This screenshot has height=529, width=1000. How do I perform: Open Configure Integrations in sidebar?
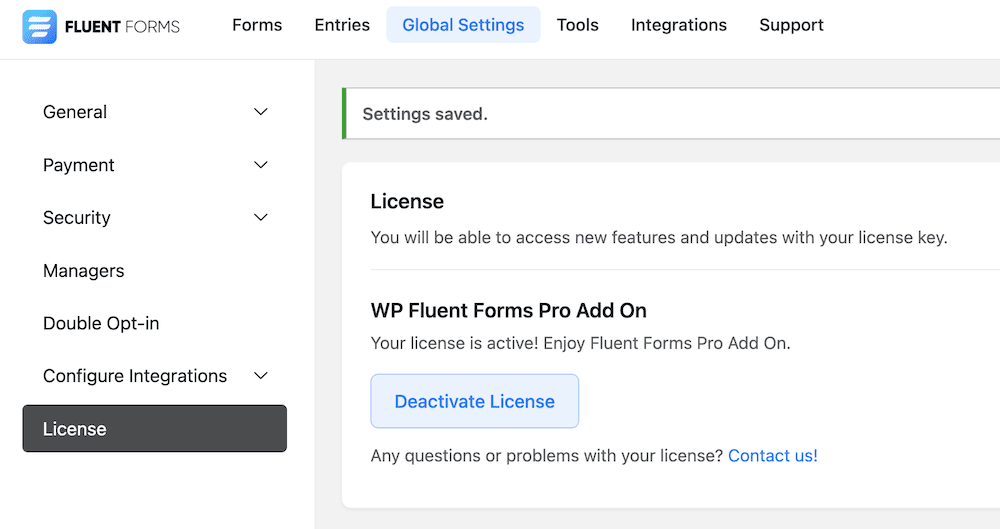135,376
